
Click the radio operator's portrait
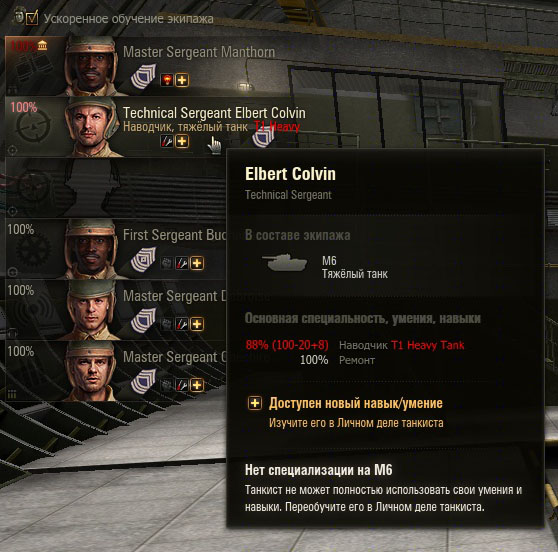pyautogui.click(x=92, y=310)
